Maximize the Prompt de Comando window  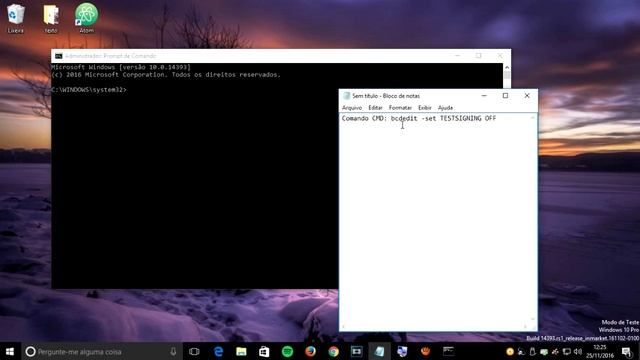tap(478, 56)
